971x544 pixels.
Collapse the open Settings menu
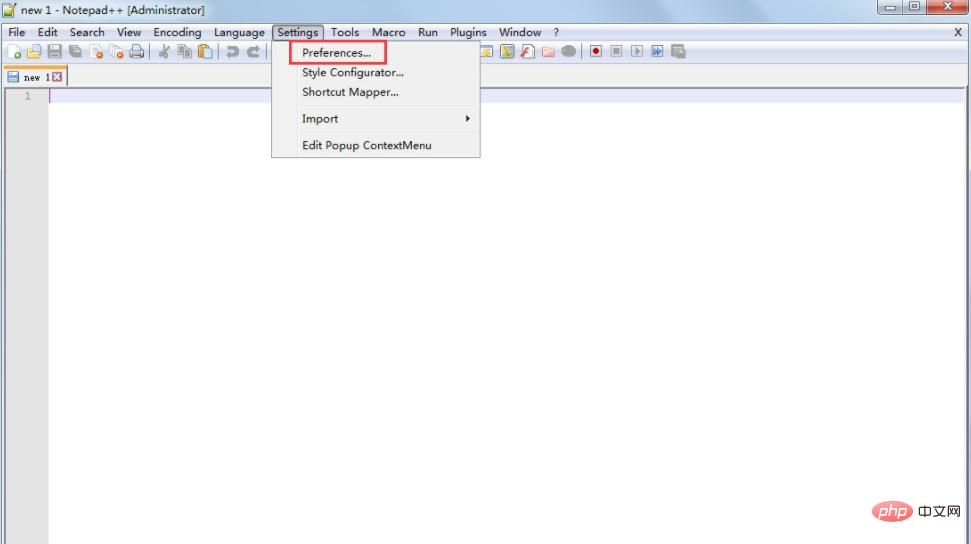pyautogui.click(x=298, y=32)
